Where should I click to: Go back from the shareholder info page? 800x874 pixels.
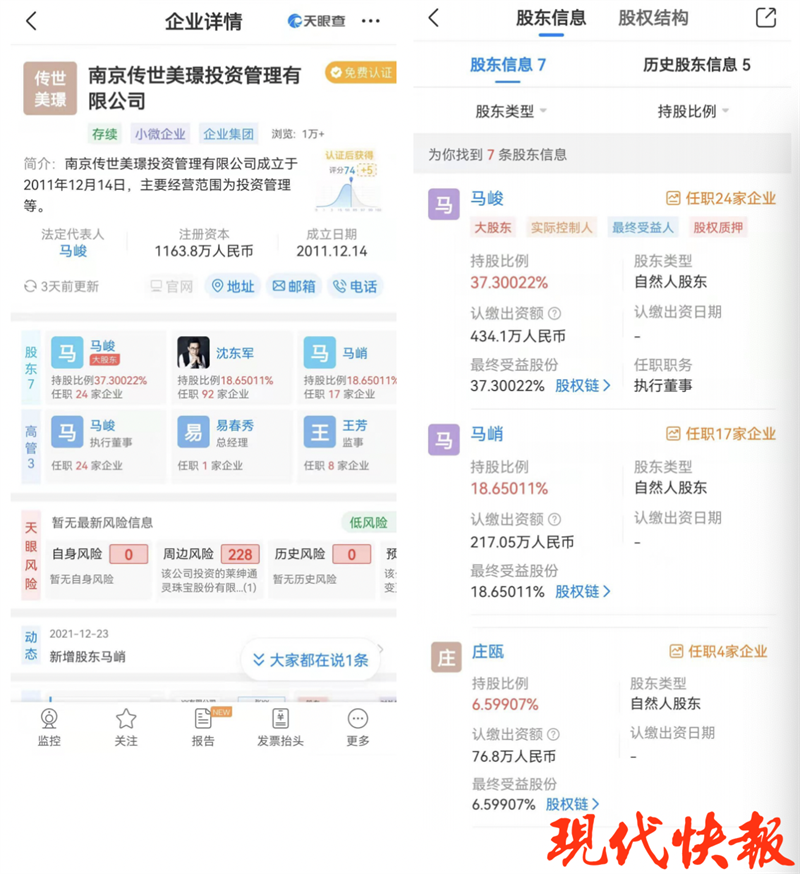tap(434, 18)
